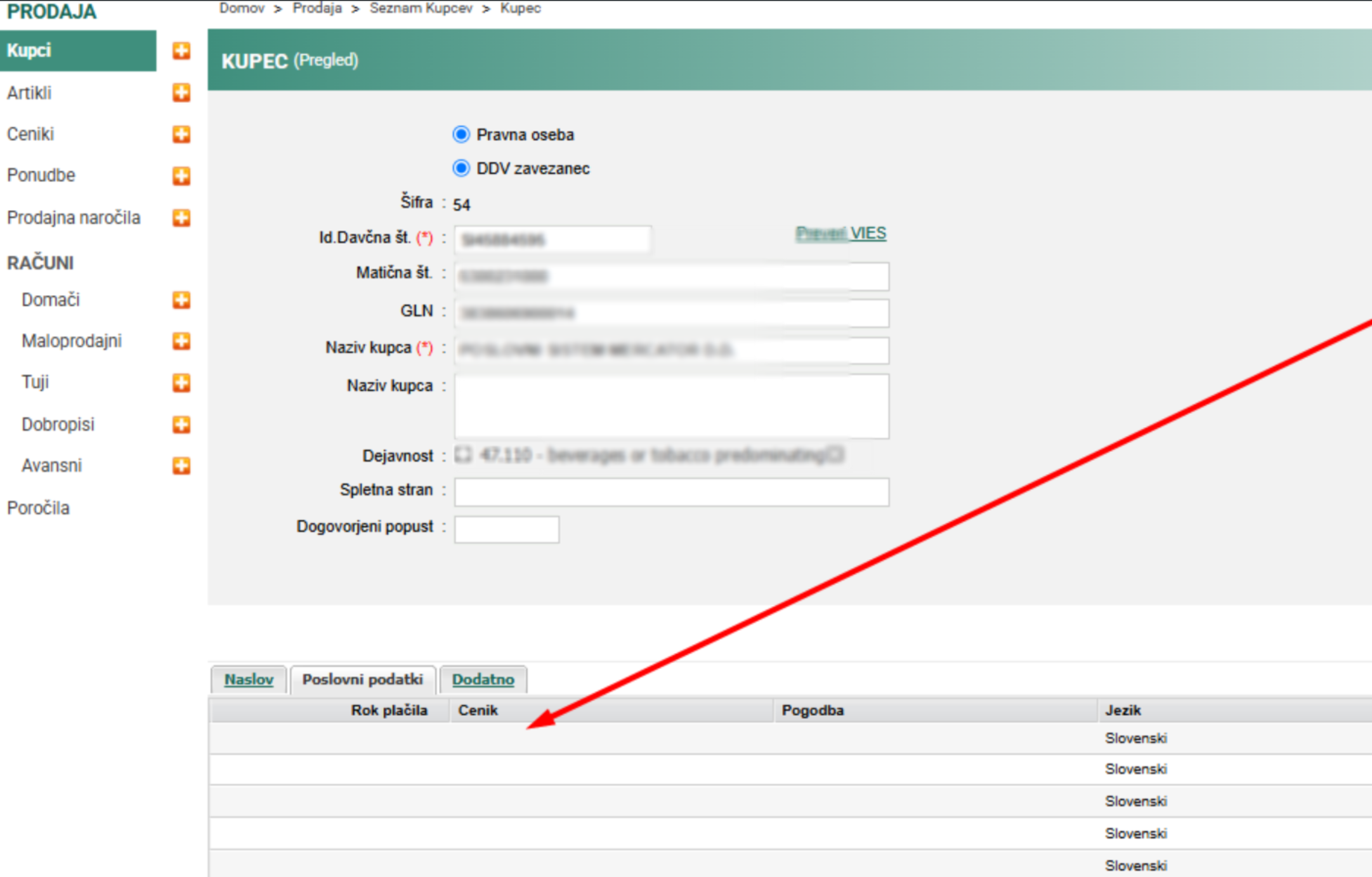Add new Domači invoice via plus icon
The image size is (1372, 877).
pos(181,300)
